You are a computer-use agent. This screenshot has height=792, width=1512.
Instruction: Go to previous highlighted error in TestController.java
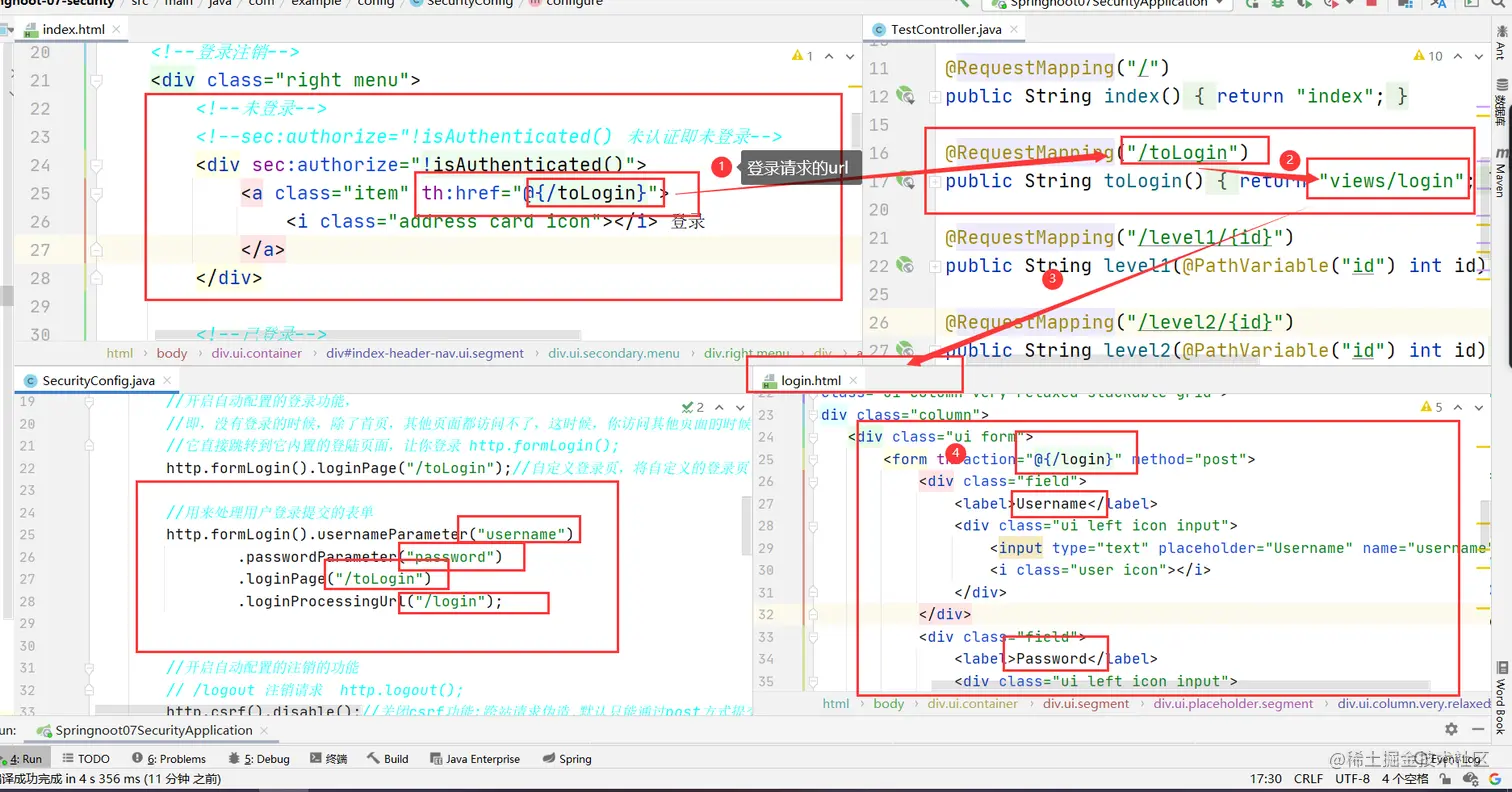[x=1456, y=56]
